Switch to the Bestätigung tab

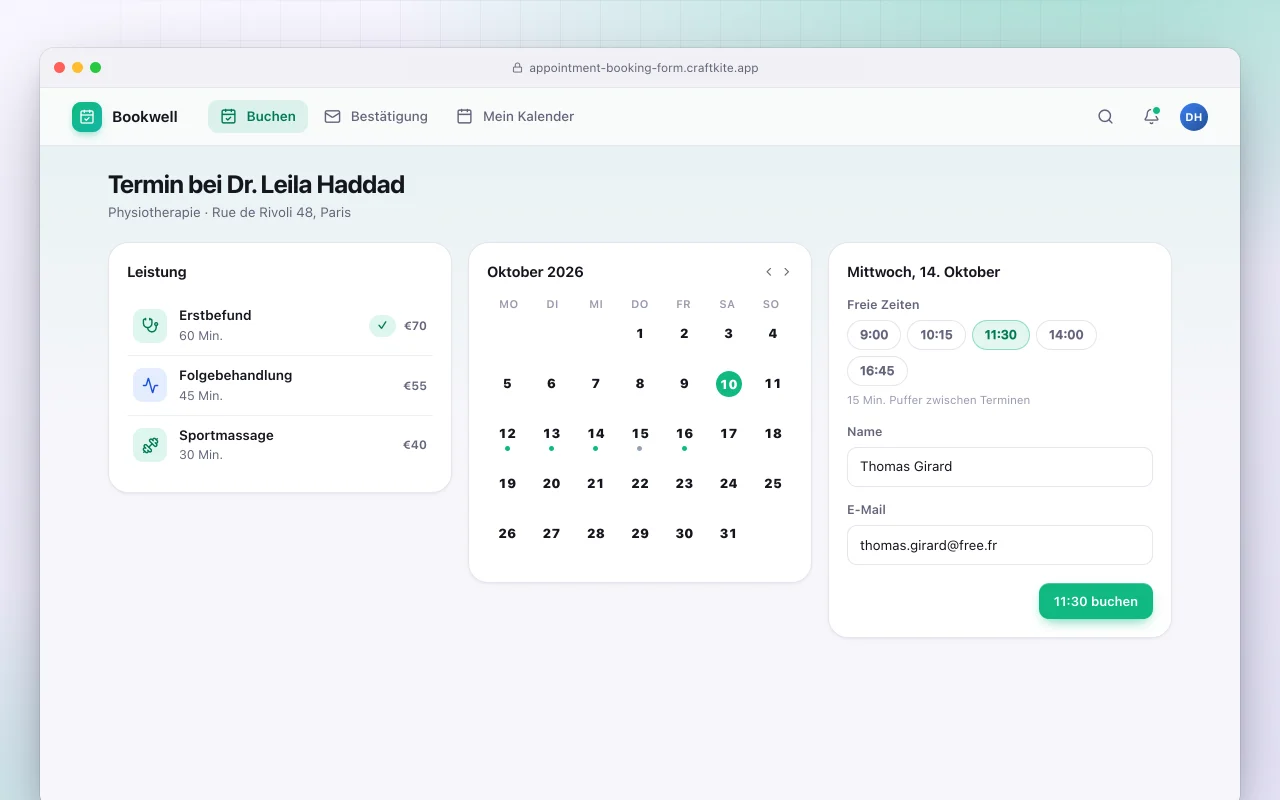click(376, 117)
